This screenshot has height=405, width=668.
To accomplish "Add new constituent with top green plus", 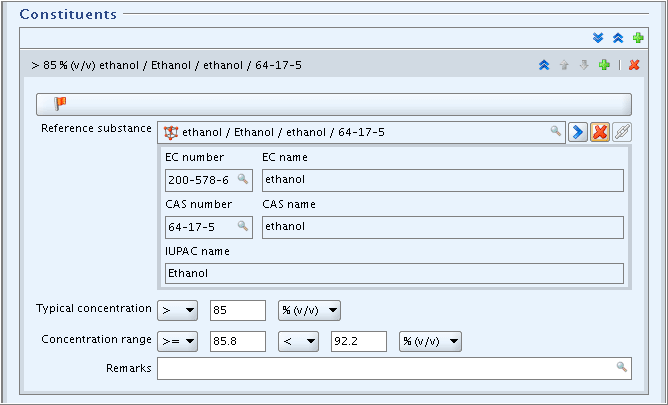I will [638, 38].
